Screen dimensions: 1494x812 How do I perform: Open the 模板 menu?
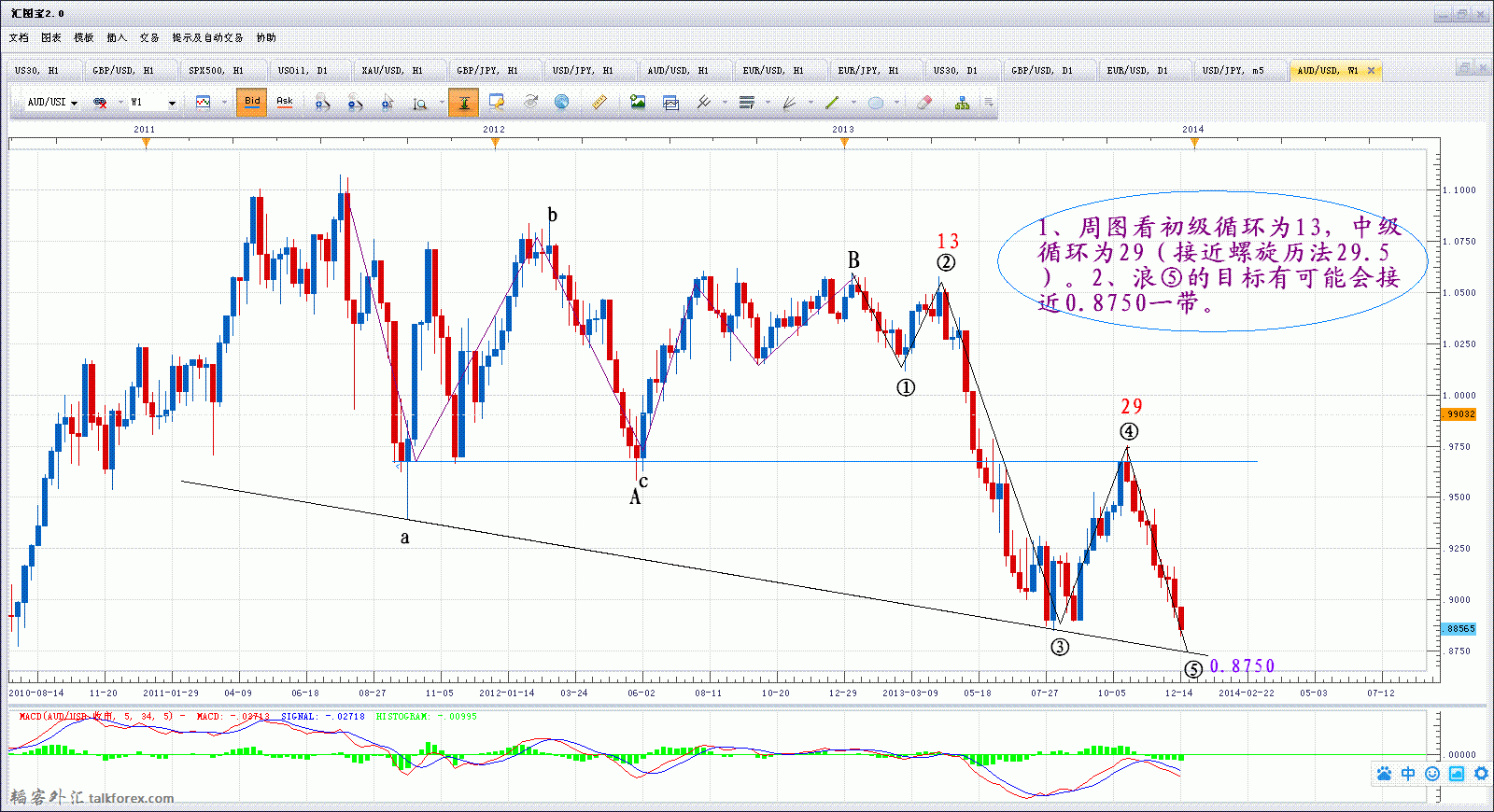(x=84, y=38)
